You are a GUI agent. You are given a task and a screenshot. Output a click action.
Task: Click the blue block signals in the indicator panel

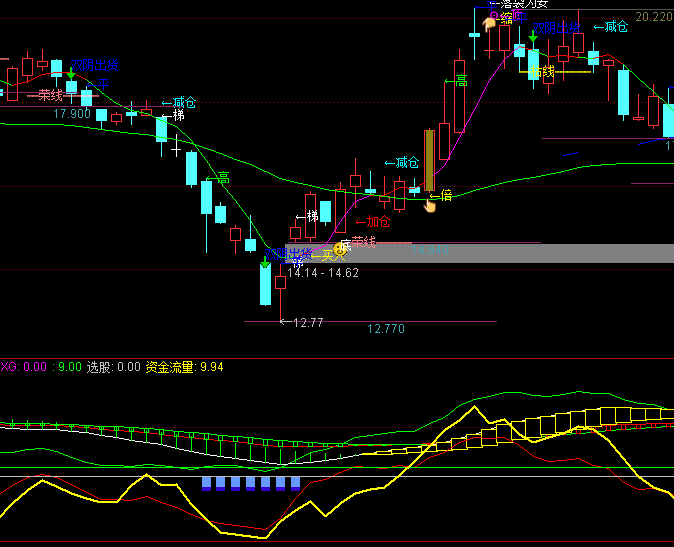(x=250, y=483)
